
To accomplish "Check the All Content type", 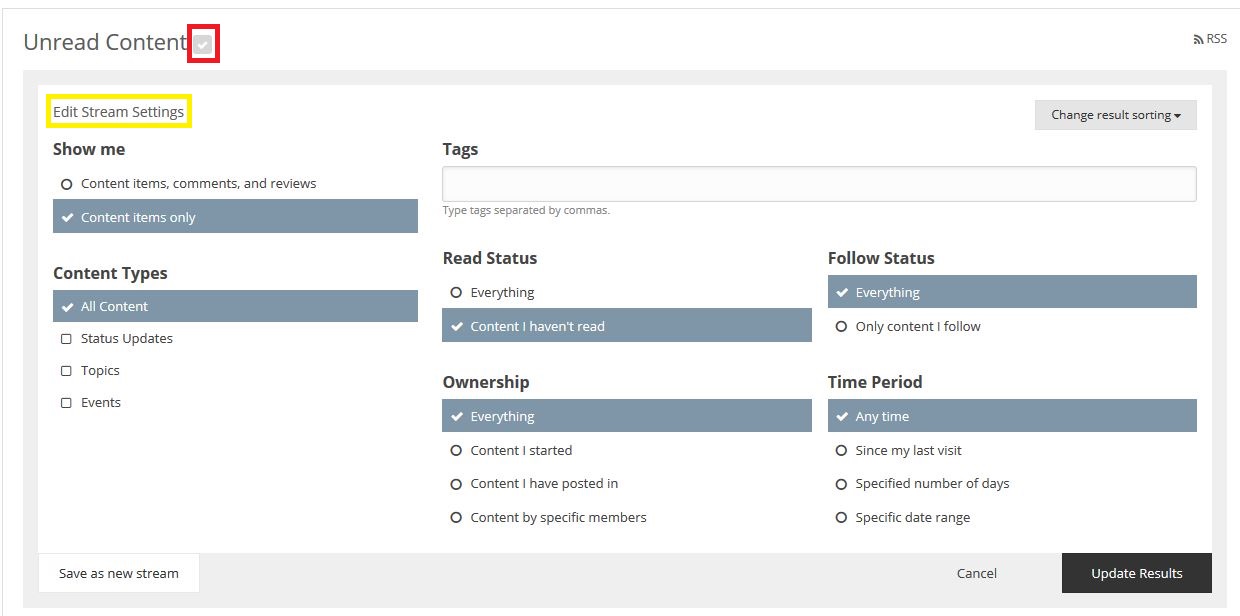I will [235, 306].
